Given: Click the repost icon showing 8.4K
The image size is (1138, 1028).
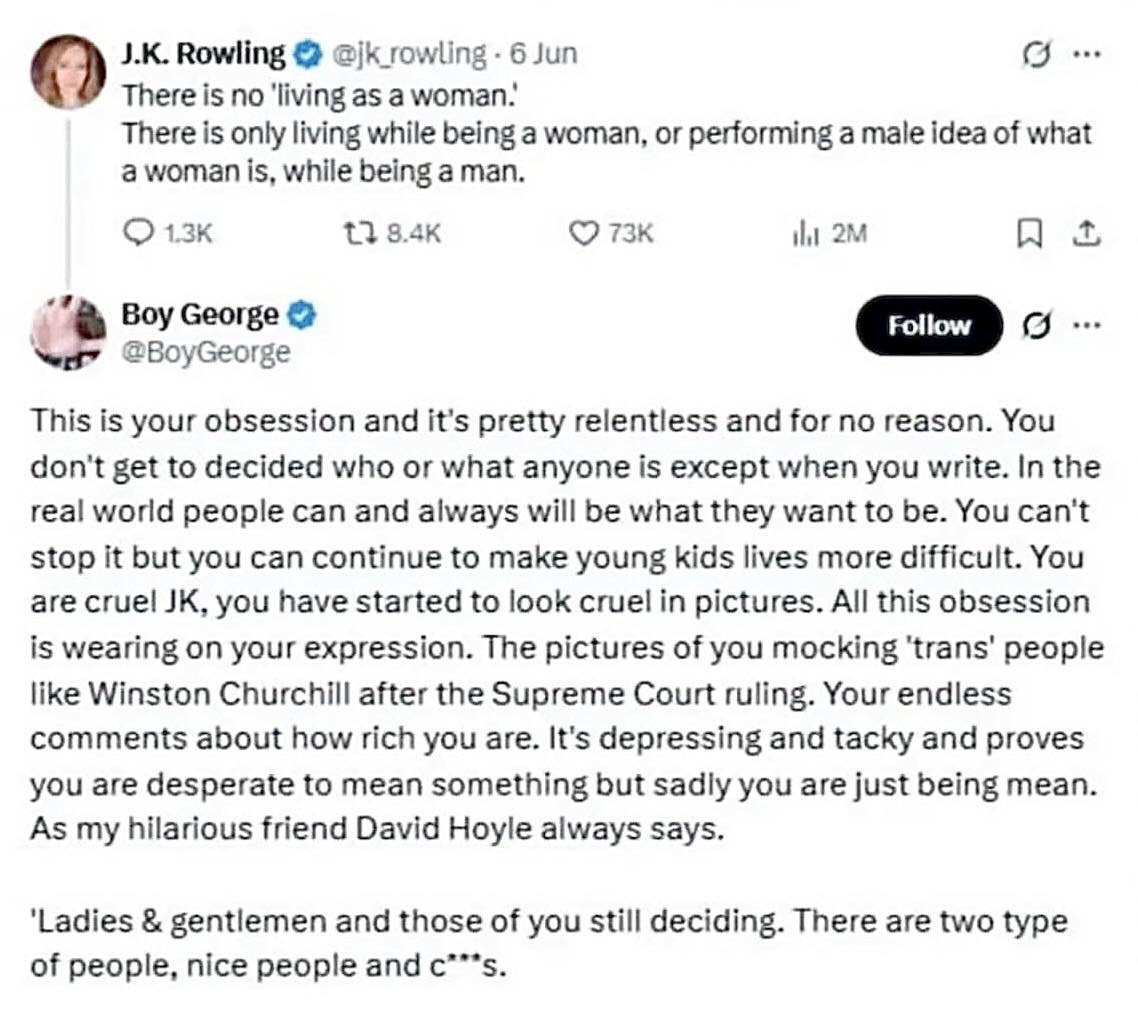Looking at the screenshot, I should pyautogui.click(x=356, y=233).
